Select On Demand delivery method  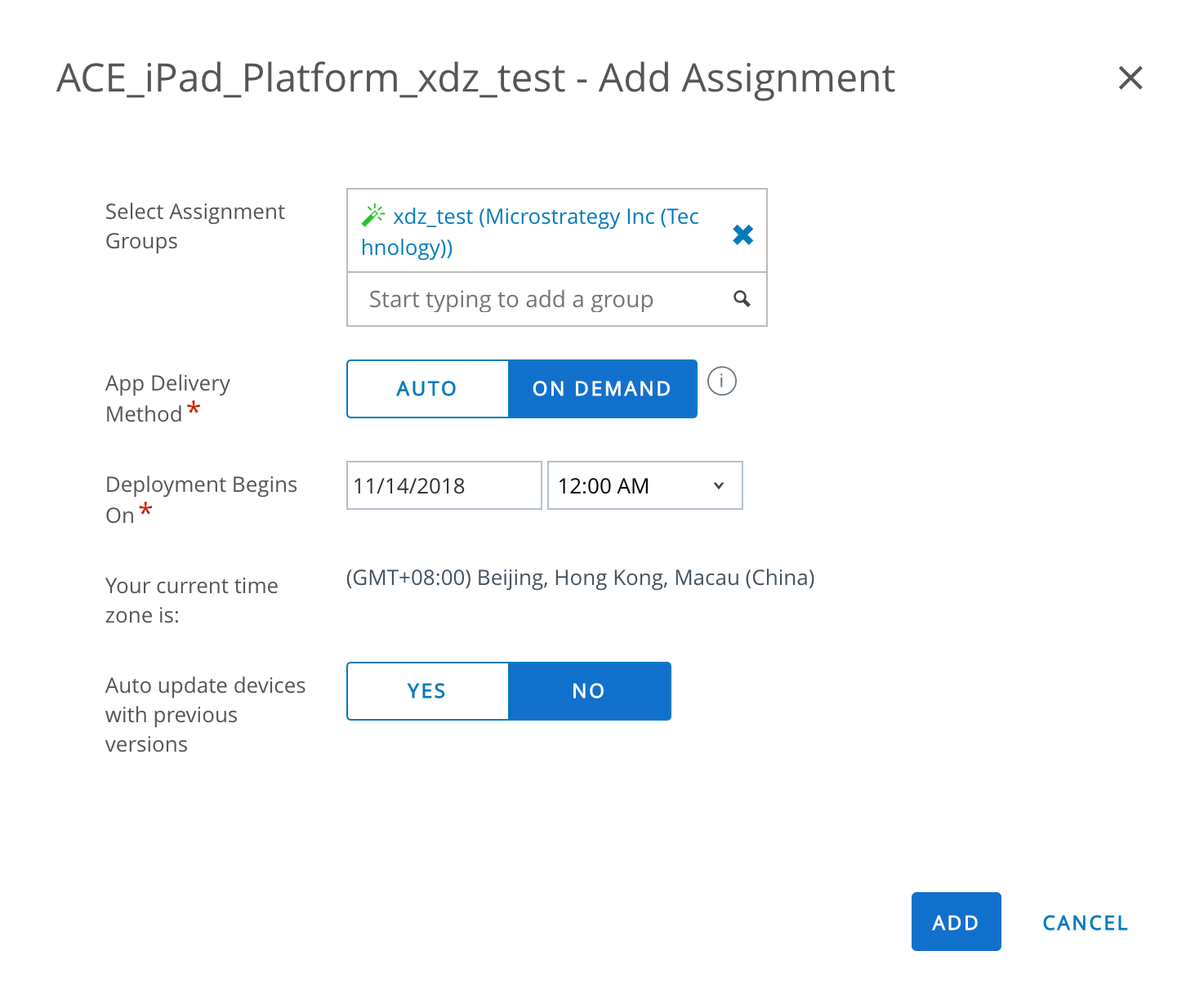point(602,389)
